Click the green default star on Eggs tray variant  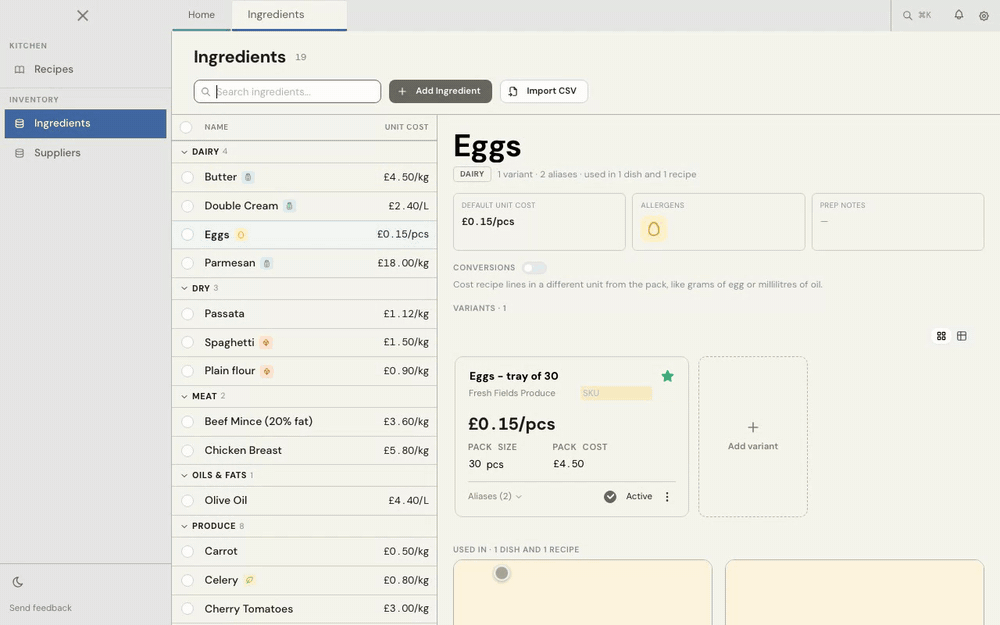coord(667,376)
